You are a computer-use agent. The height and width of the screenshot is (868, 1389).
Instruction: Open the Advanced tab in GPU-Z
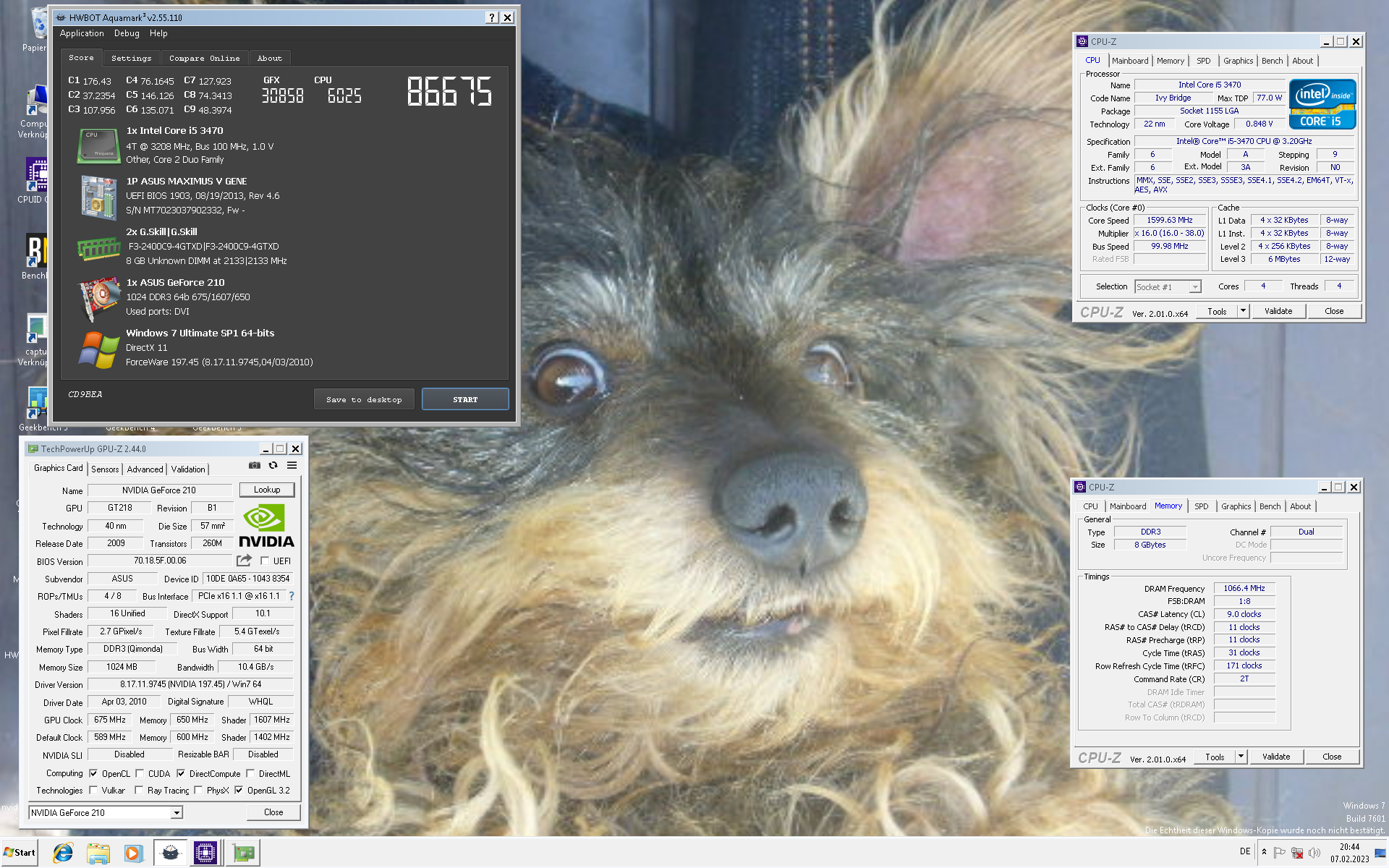coord(145,469)
